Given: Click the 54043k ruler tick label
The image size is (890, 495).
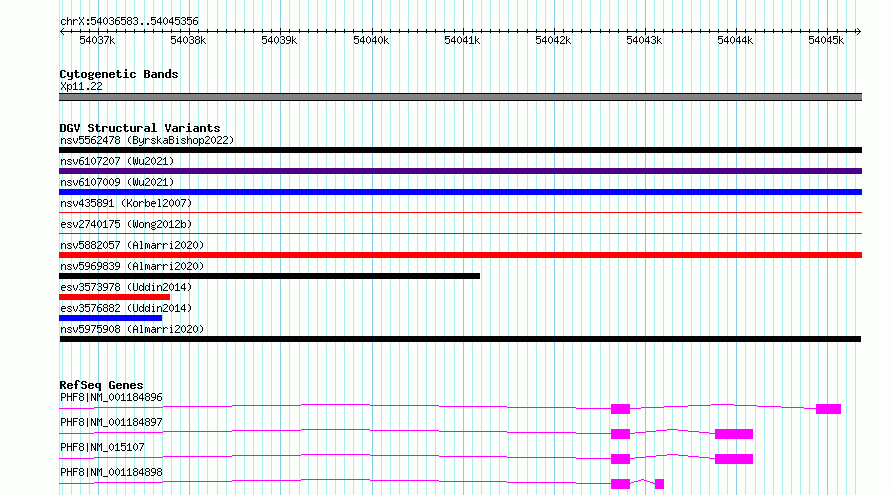Looking at the screenshot, I should click(x=644, y=40).
